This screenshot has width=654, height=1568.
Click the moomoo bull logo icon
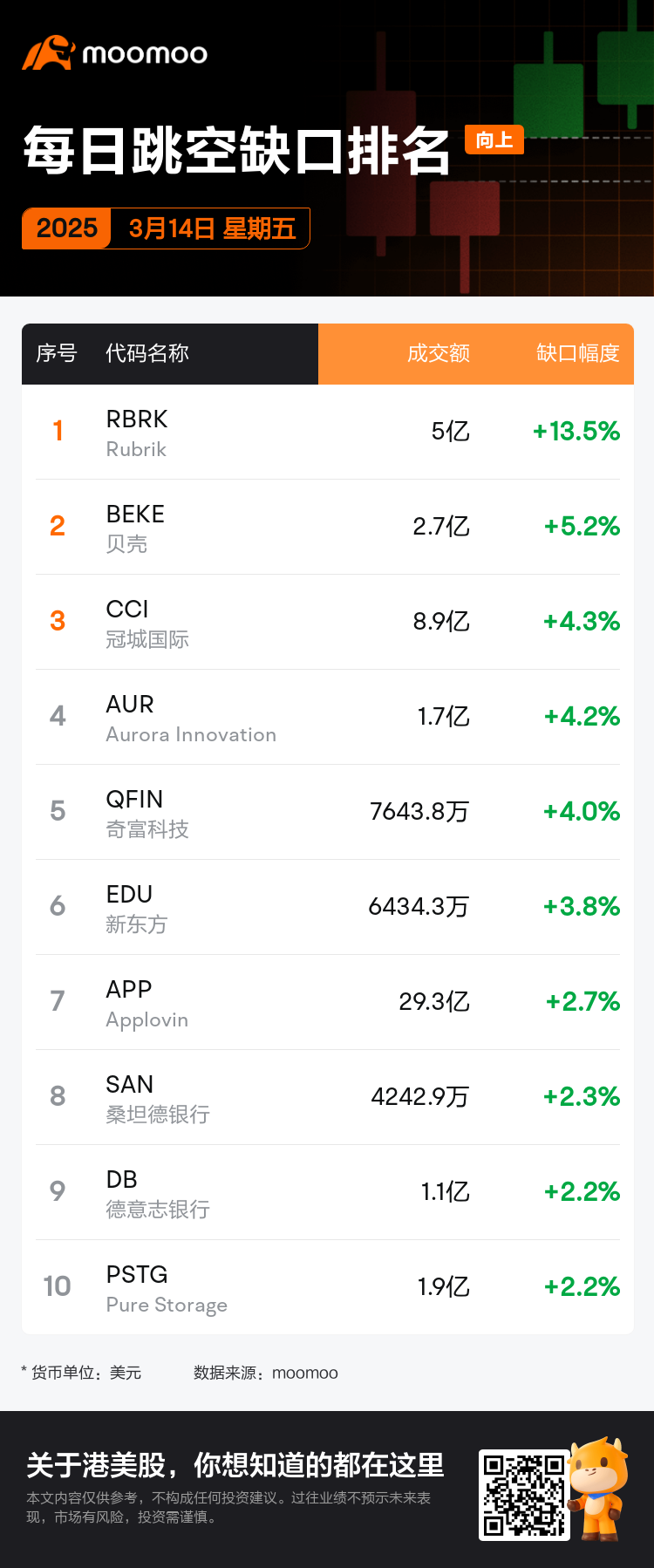[47, 53]
